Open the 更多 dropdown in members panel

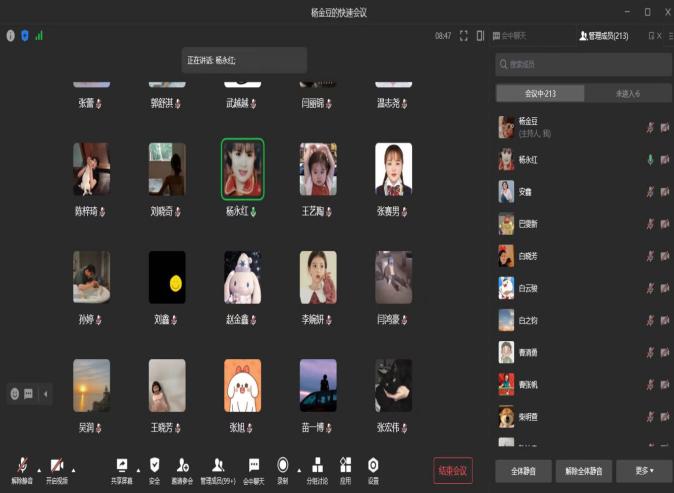644,471
